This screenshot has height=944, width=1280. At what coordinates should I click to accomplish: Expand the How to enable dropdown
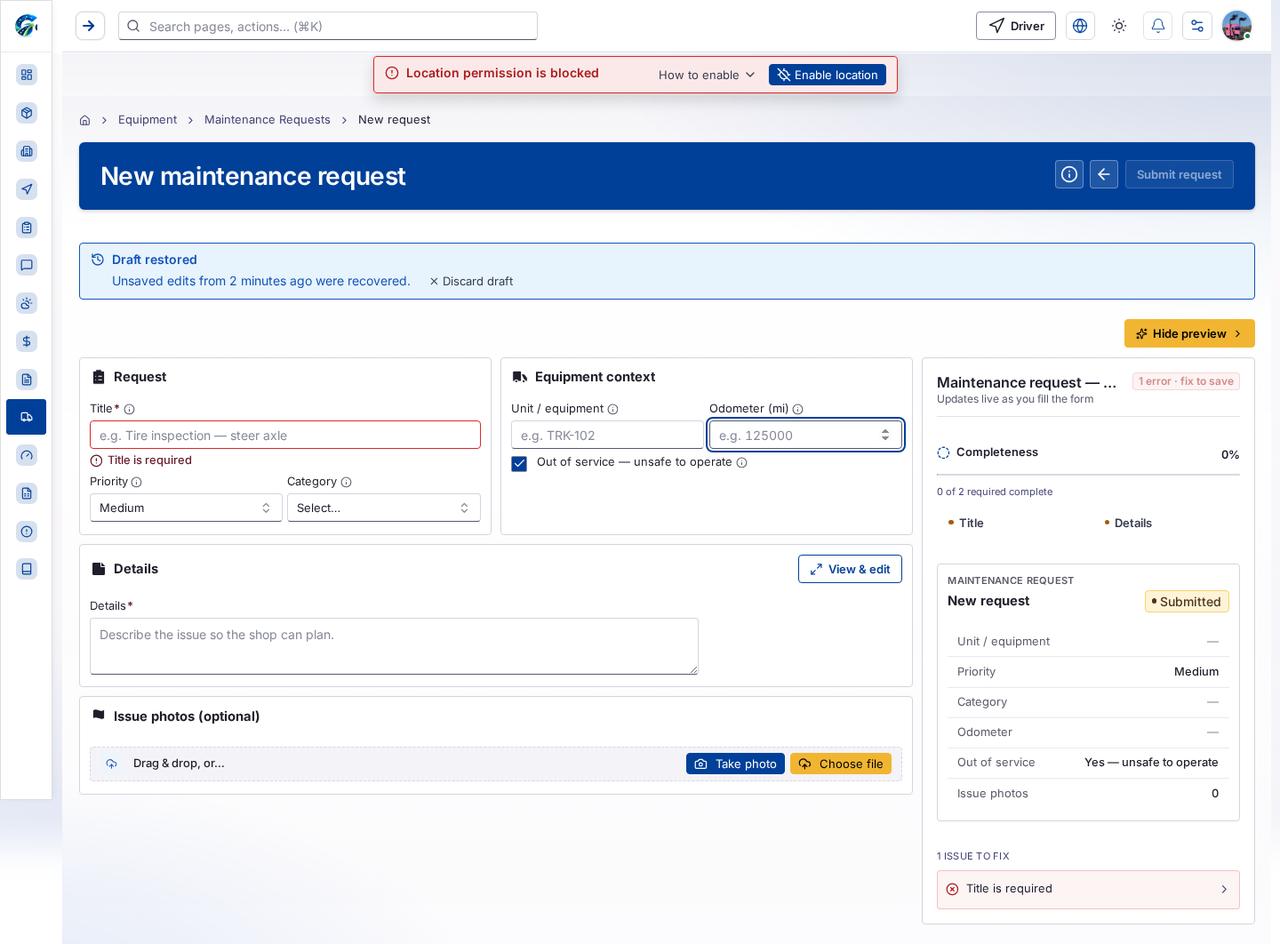point(707,75)
